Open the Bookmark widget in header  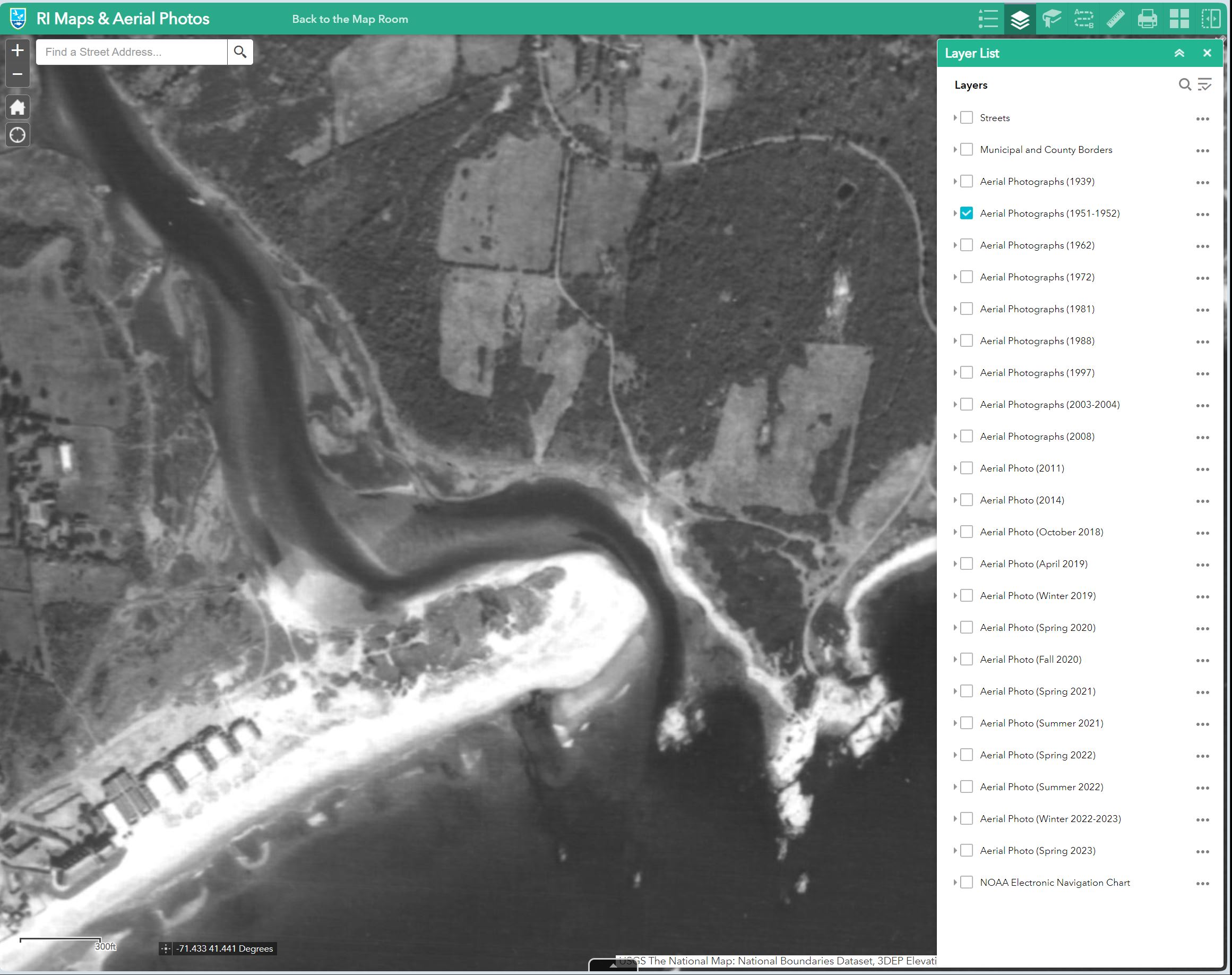point(1051,19)
